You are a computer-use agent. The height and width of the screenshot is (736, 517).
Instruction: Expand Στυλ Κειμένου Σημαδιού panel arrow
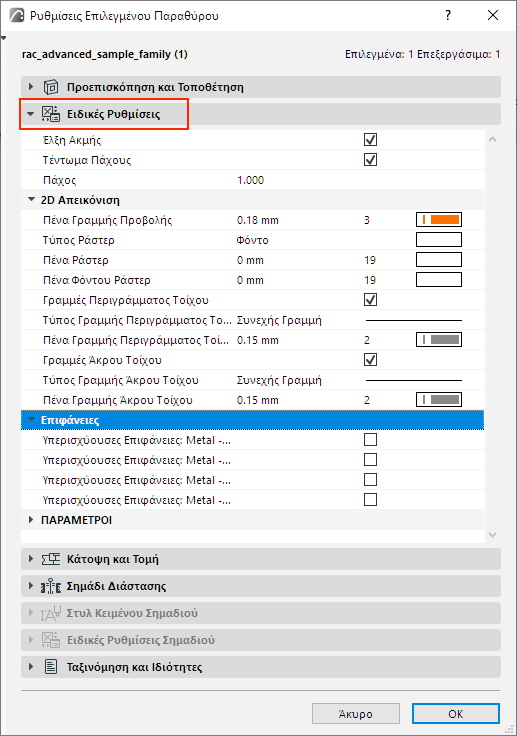[x=31, y=613]
